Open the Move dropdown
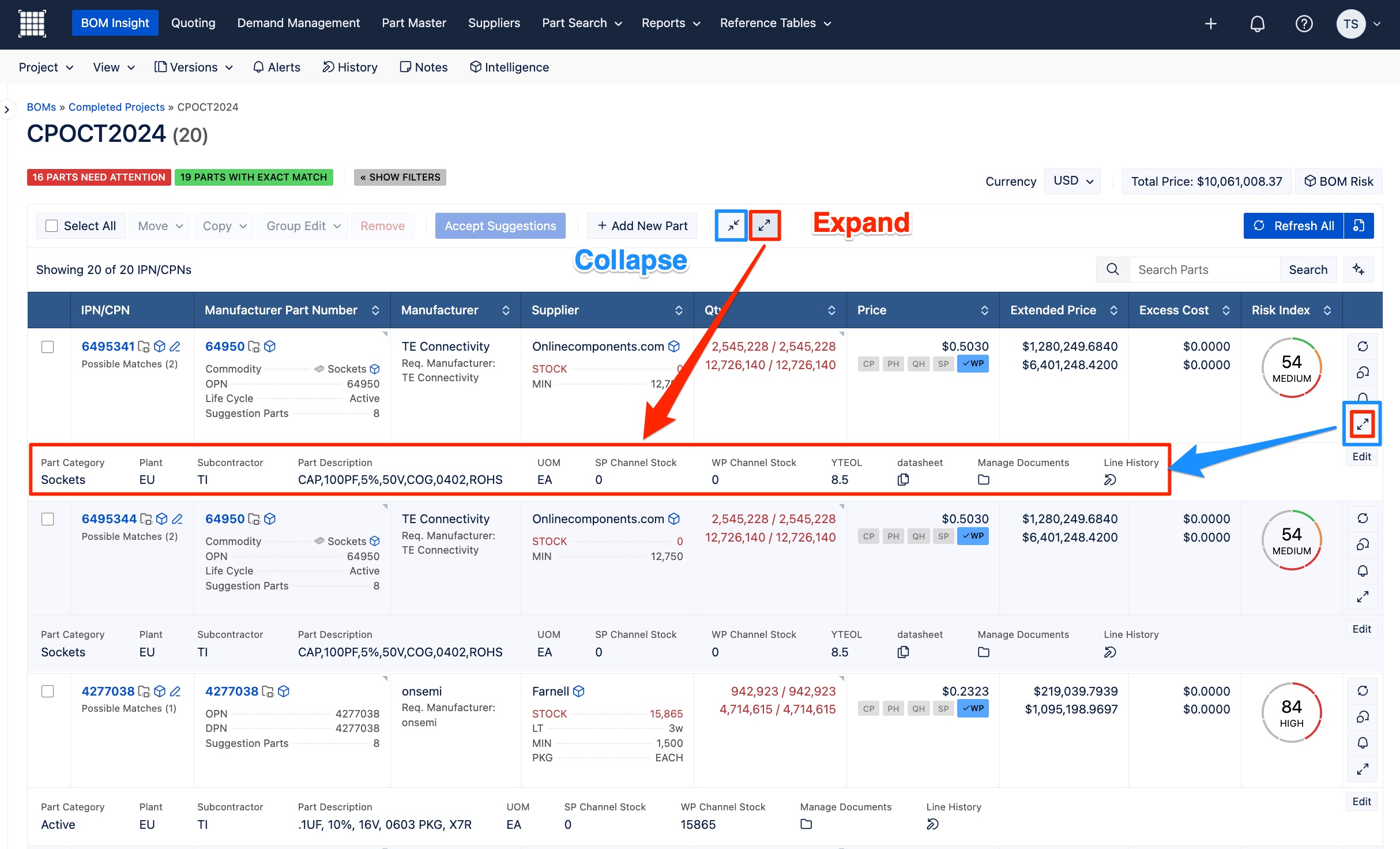This screenshot has width=1400, height=849. (x=160, y=226)
